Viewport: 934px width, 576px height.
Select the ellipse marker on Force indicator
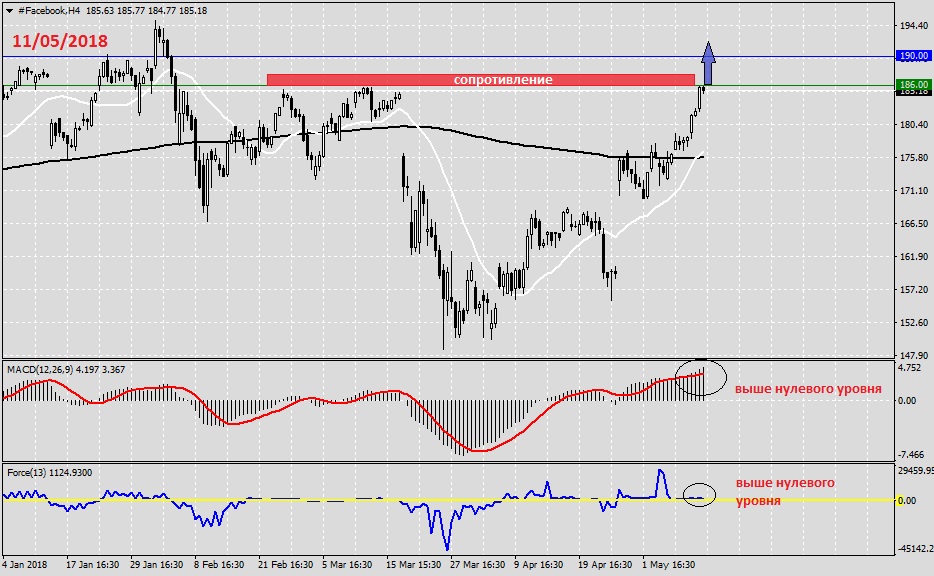pos(699,494)
